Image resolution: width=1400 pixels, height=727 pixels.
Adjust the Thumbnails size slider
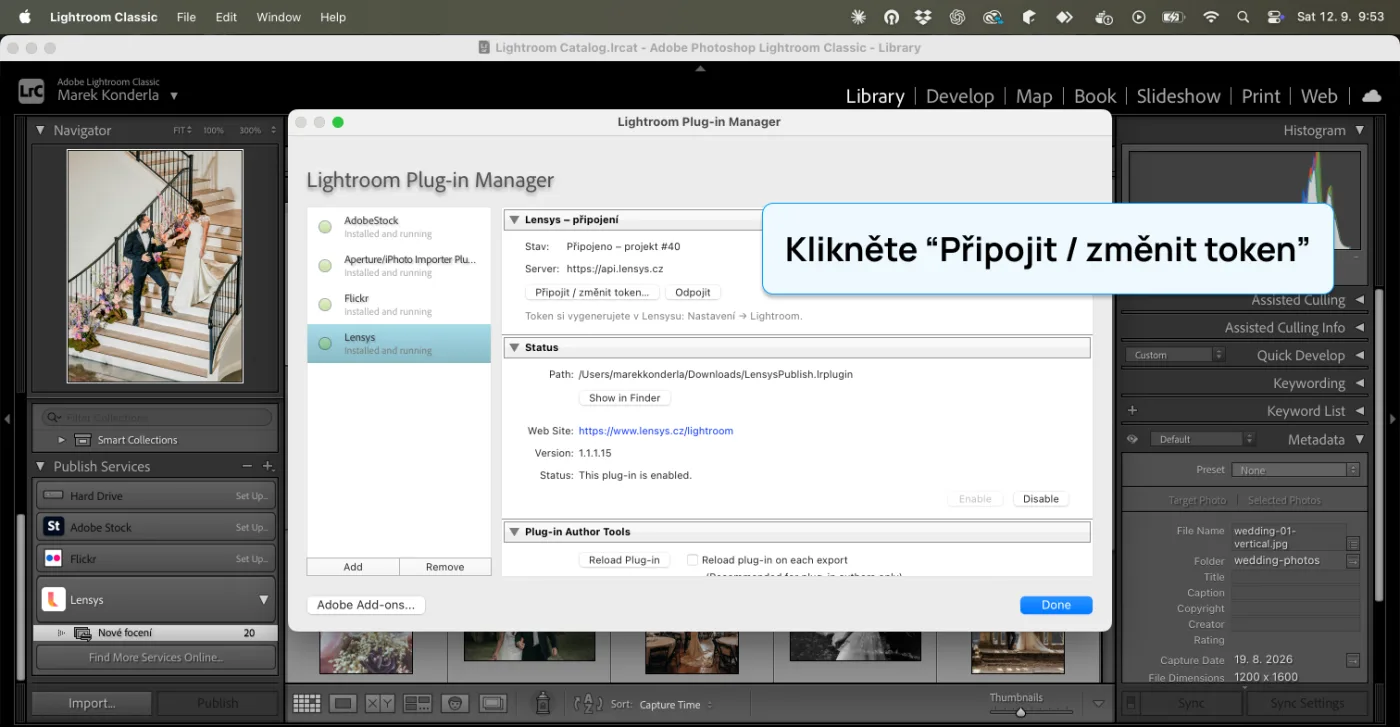click(x=1020, y=712)
